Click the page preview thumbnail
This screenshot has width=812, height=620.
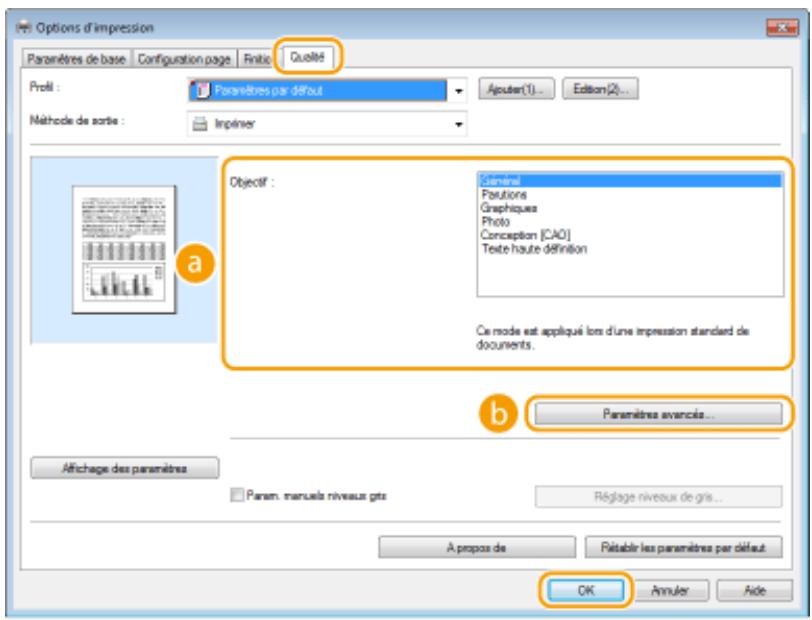(x=124, y=250)
